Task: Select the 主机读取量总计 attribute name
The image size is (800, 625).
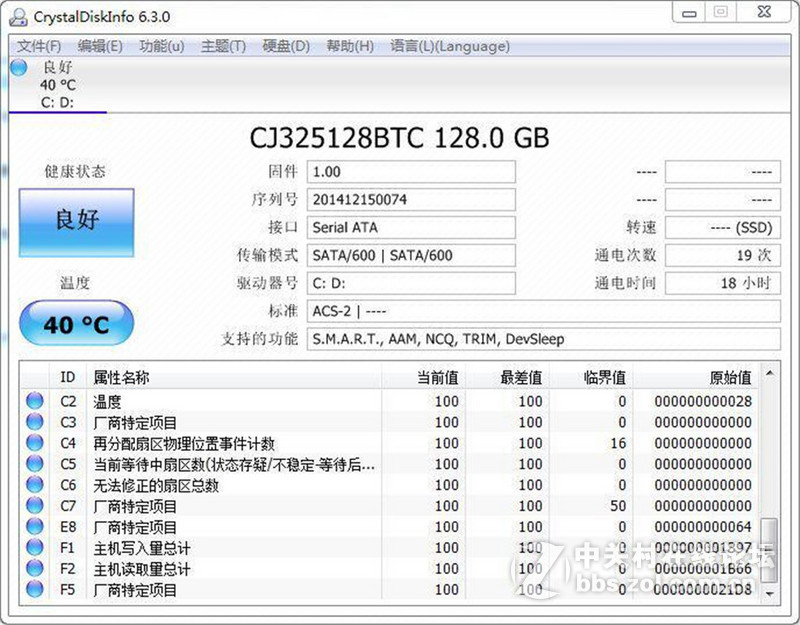Action: 142,569
